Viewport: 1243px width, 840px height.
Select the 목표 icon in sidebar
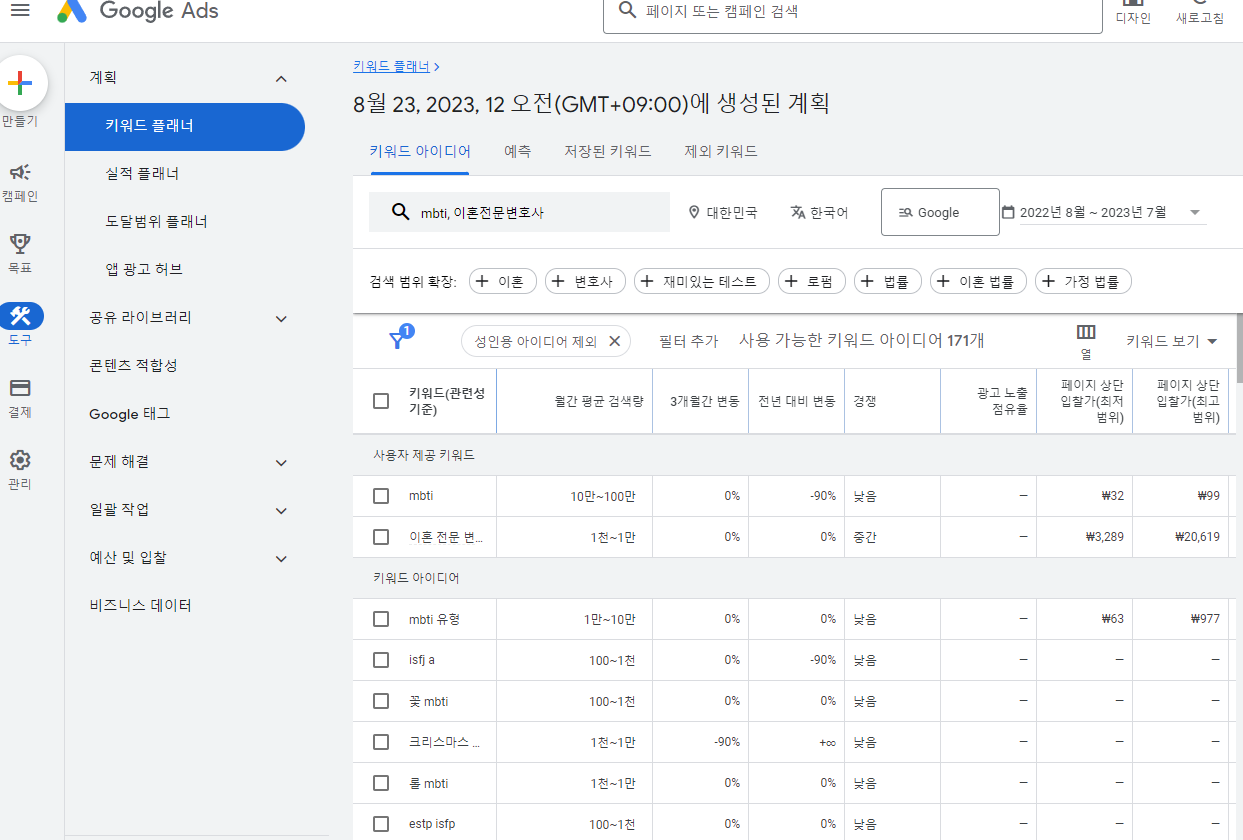coord(22,244)
